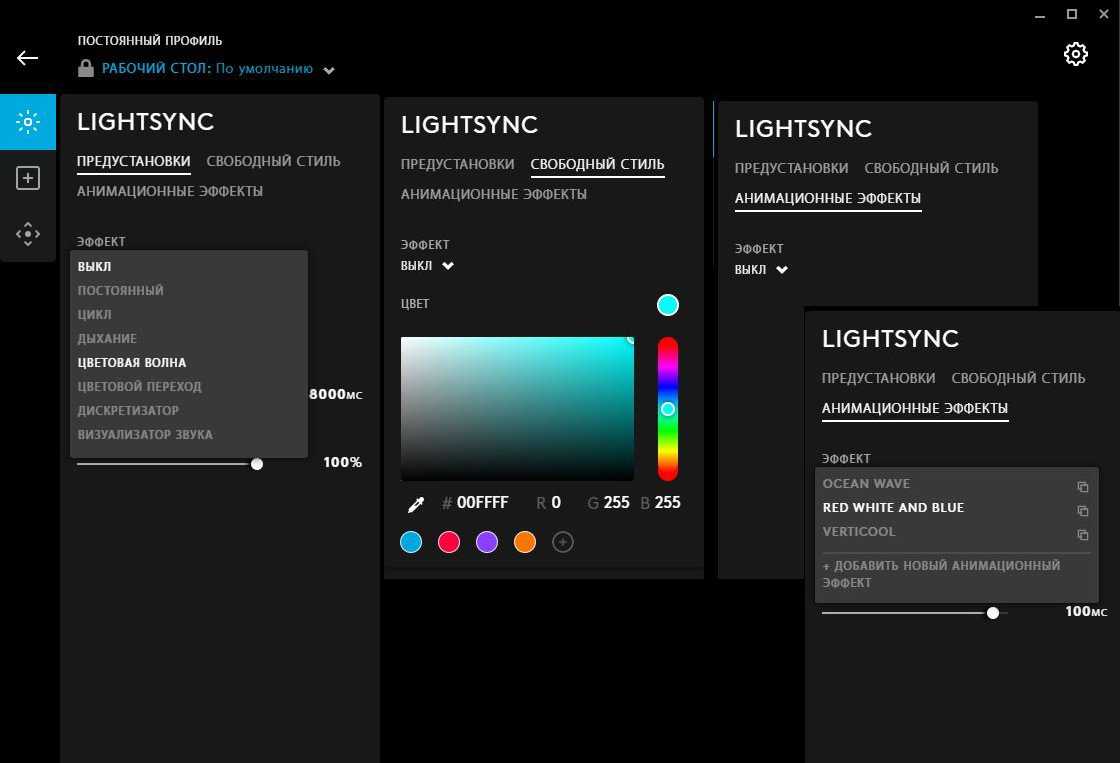The width and height of the screenshot is (1120, 763).
Task: Select VERTICOOL animation effect
Action: click(859, 532)
